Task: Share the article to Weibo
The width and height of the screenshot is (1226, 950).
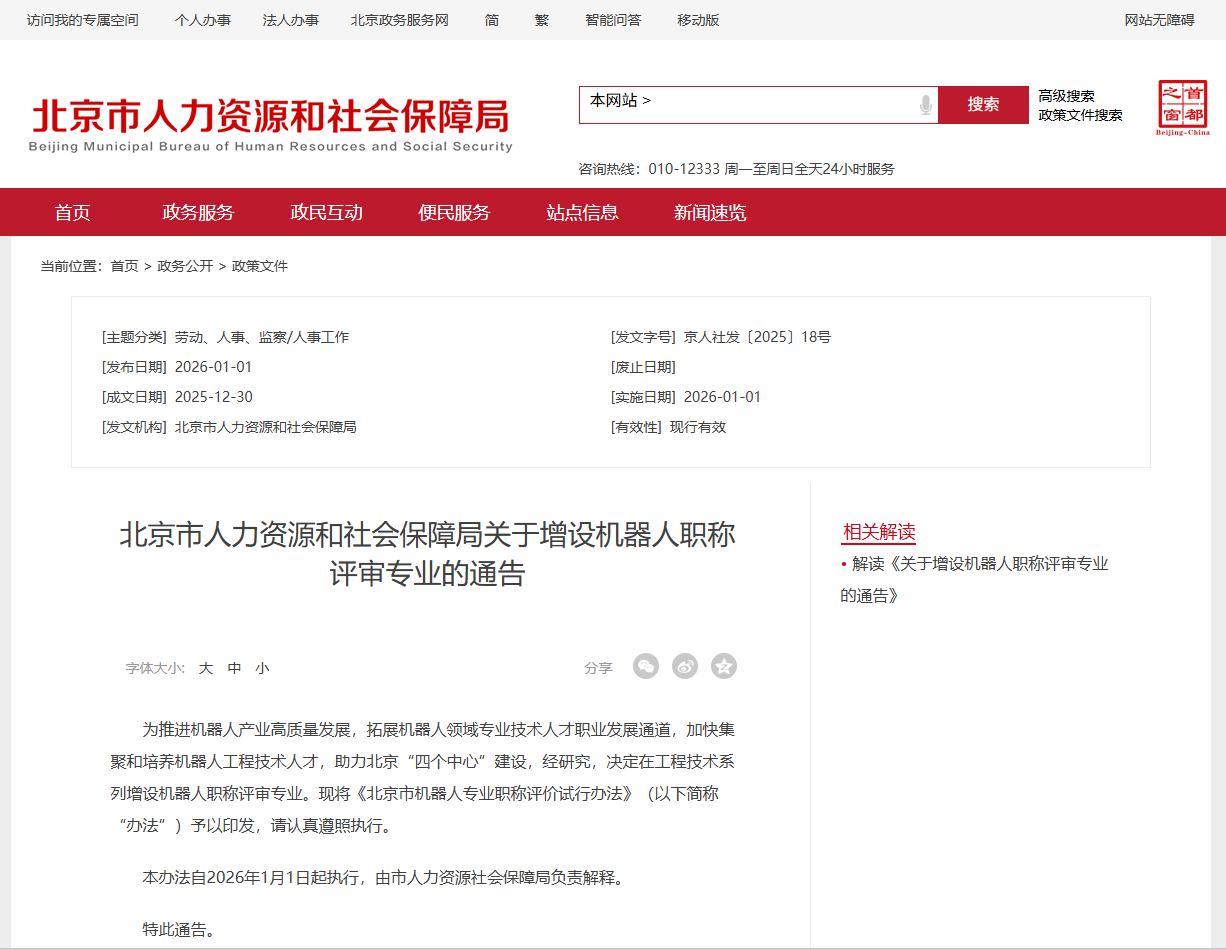Action: tap(685, 666)
